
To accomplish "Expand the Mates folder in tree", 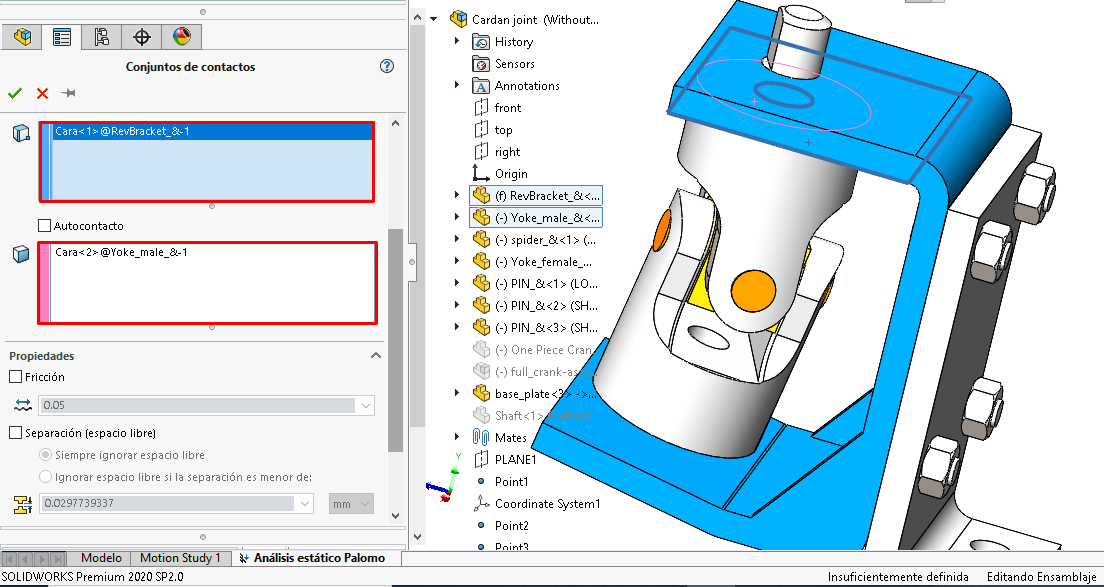I will 458,438.
